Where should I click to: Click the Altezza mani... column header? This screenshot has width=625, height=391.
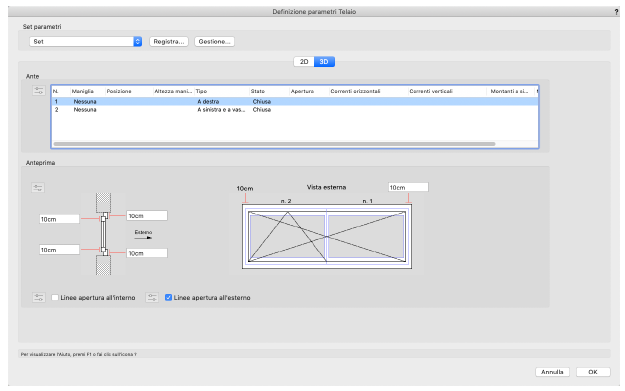coord(173,91)
